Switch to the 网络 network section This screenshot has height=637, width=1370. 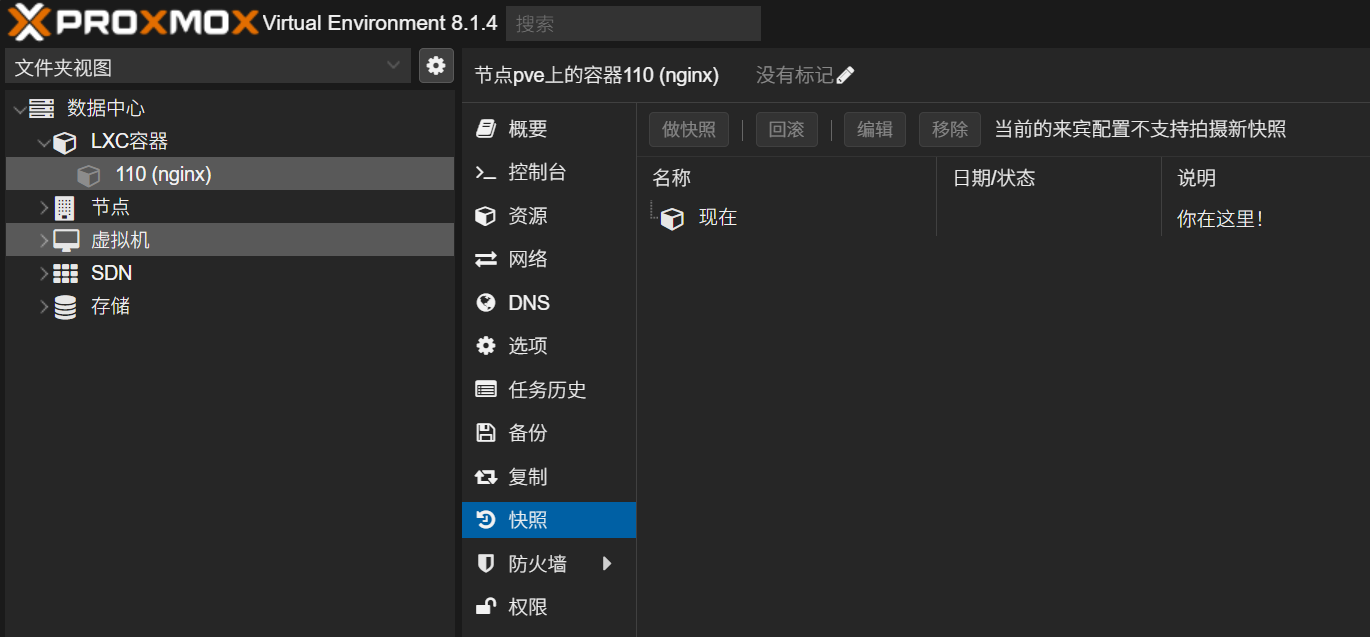[527, 259]
